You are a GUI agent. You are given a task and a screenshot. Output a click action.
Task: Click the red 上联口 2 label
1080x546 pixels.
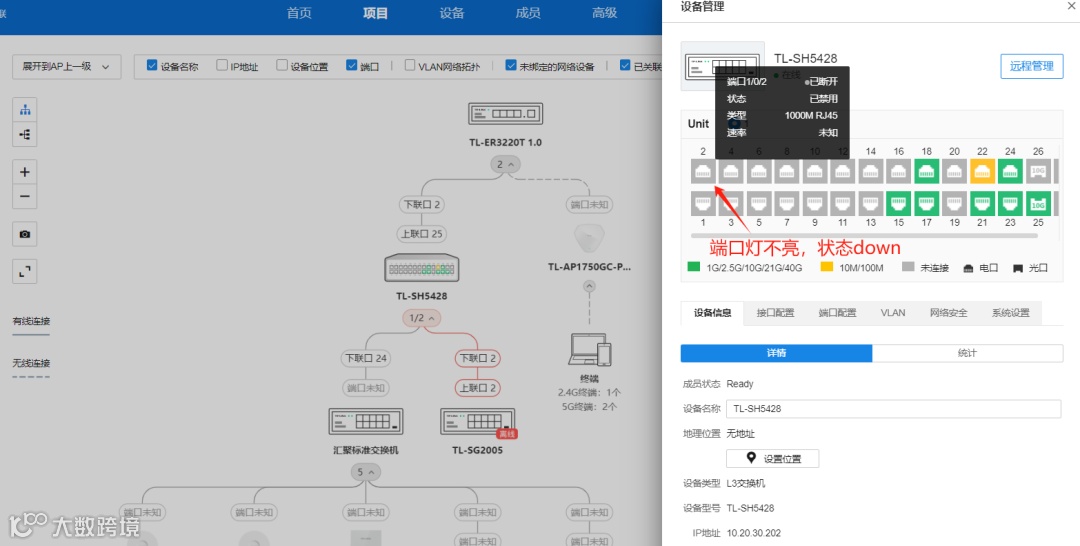click(477, 388)
